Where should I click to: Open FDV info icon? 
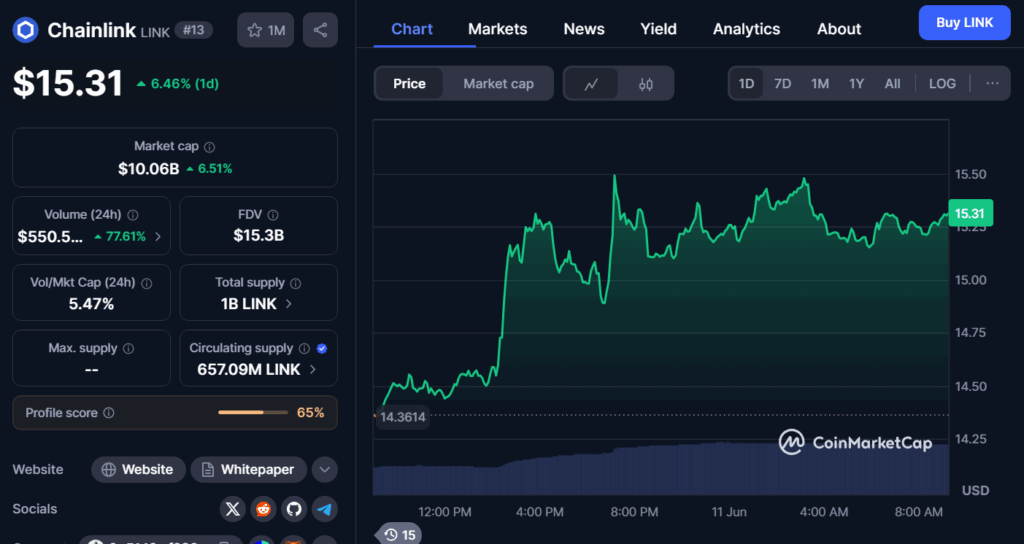tap(273, 215)
